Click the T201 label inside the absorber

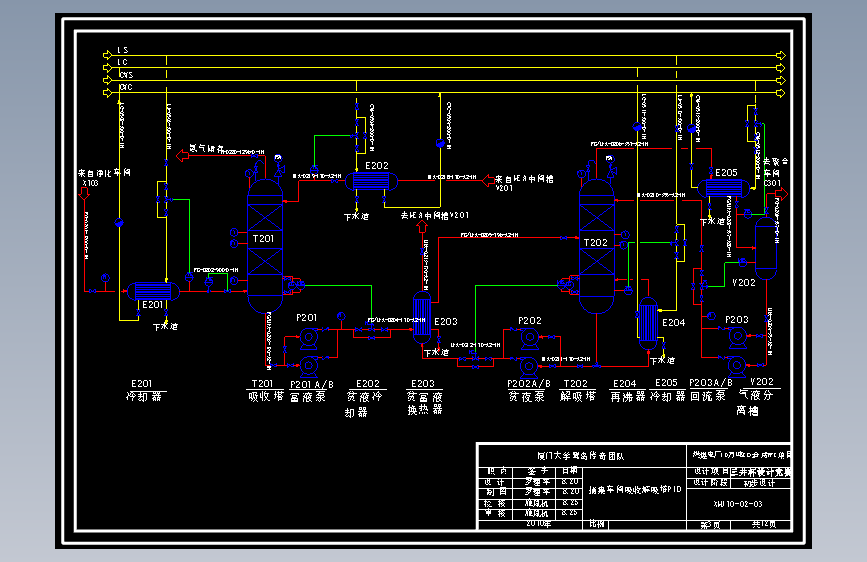point(263,238)
